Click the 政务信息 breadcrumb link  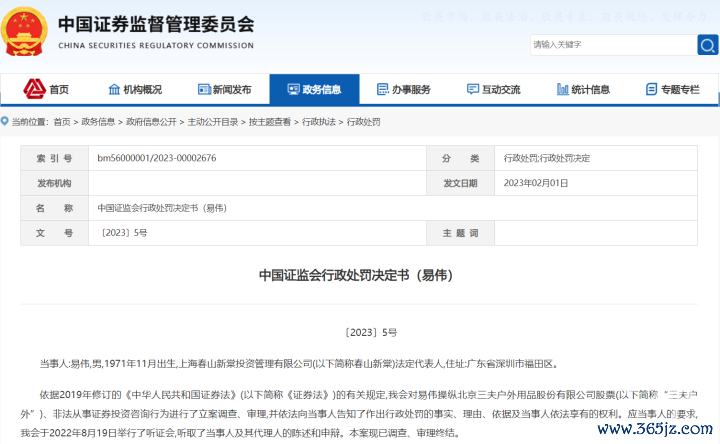pyautogui.click(x=98, y=122)
